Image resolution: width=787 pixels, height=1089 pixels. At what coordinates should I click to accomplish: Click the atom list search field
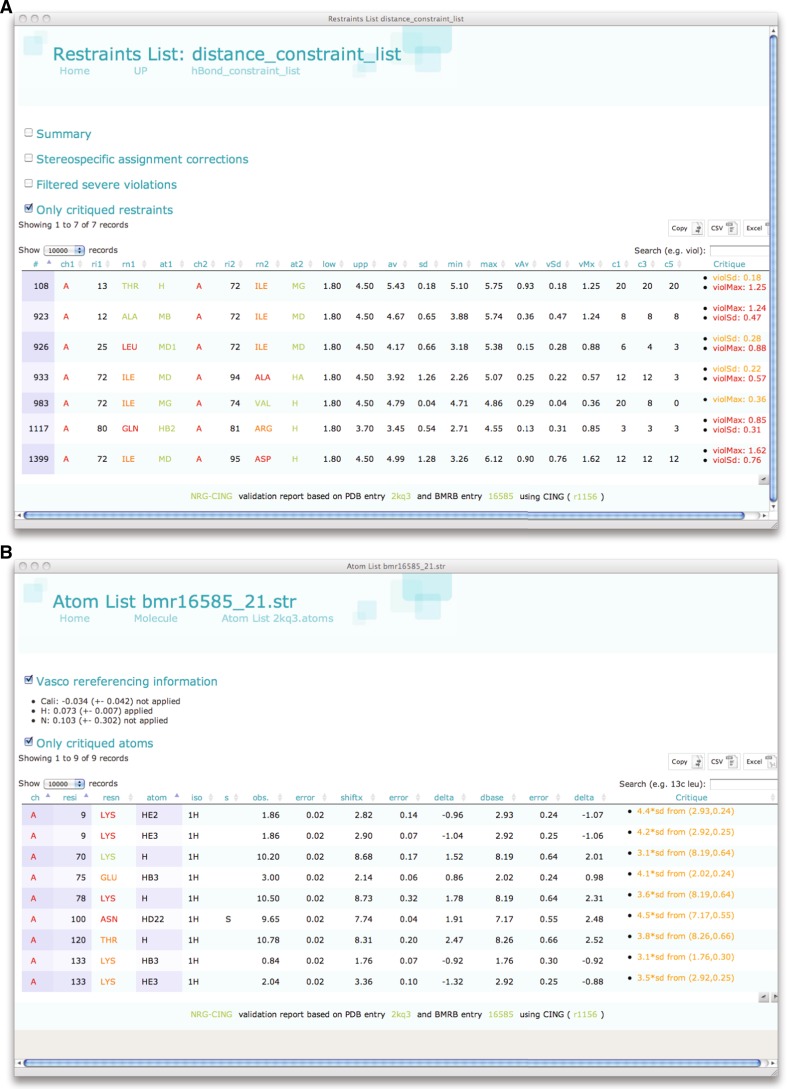tap(738, 783)
